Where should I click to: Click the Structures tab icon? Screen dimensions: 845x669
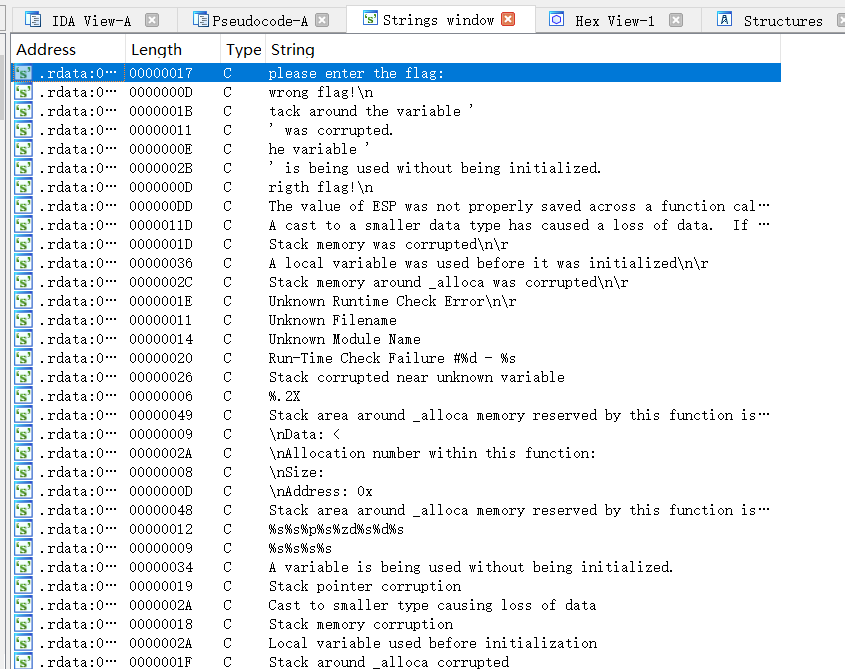[x=725, y=19]
